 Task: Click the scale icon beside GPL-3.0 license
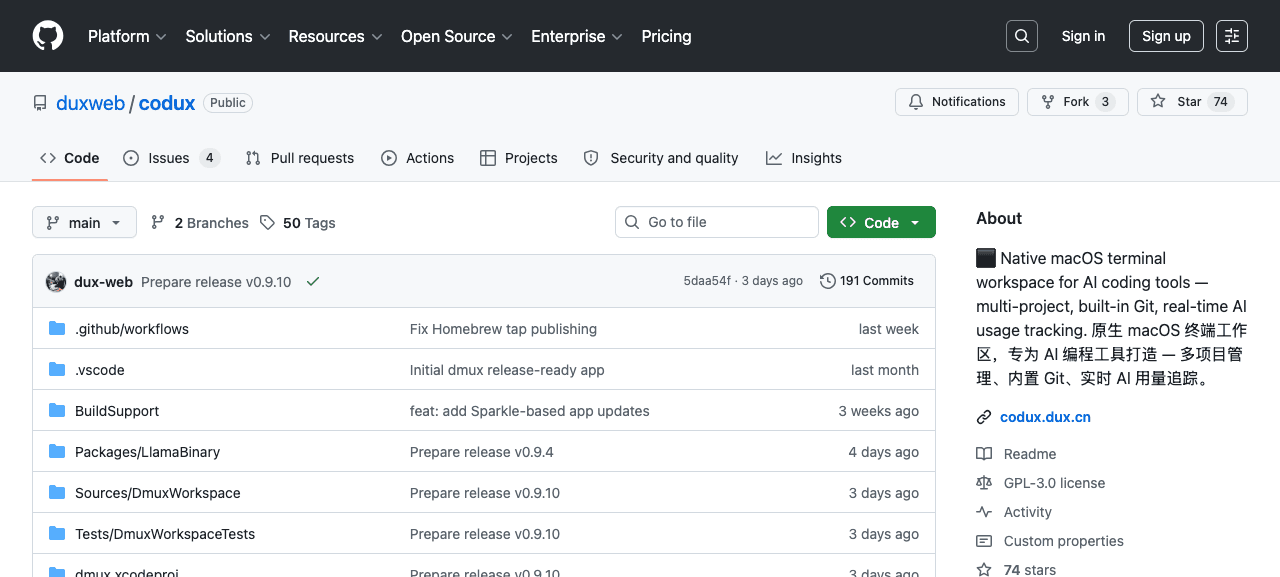coord(984,483)
